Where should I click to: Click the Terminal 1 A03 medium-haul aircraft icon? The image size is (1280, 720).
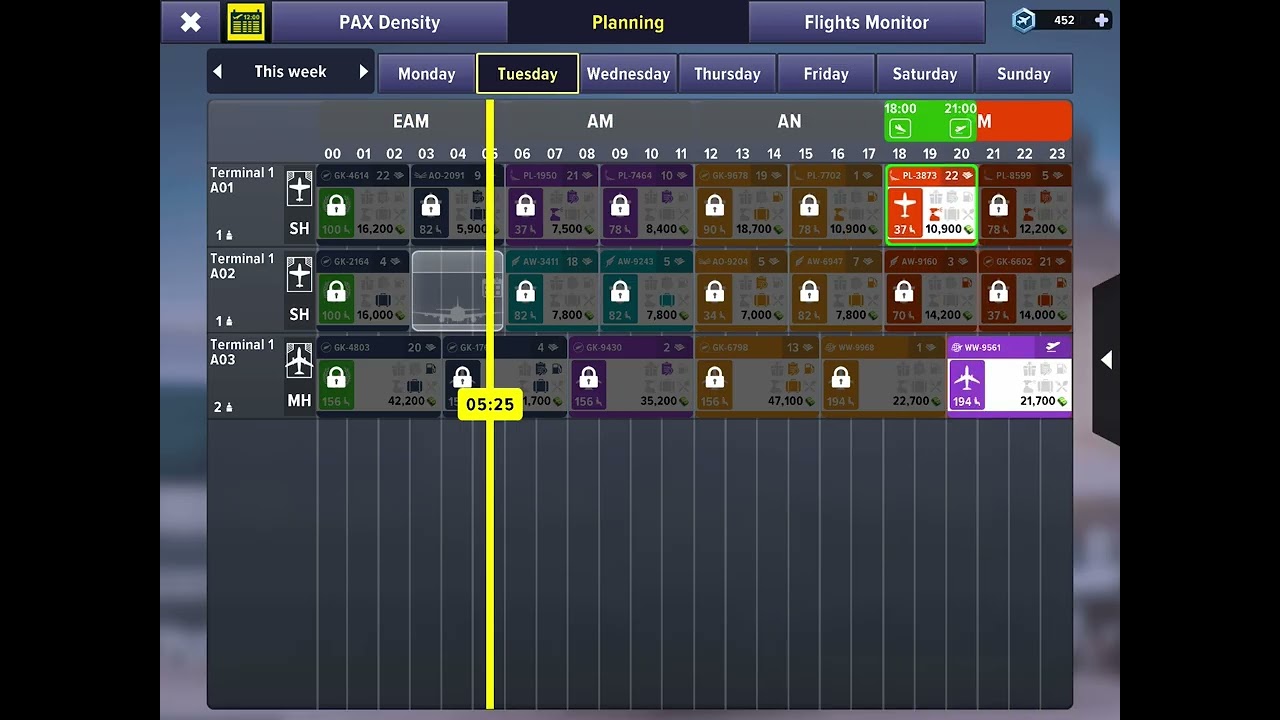coord(299,360)
